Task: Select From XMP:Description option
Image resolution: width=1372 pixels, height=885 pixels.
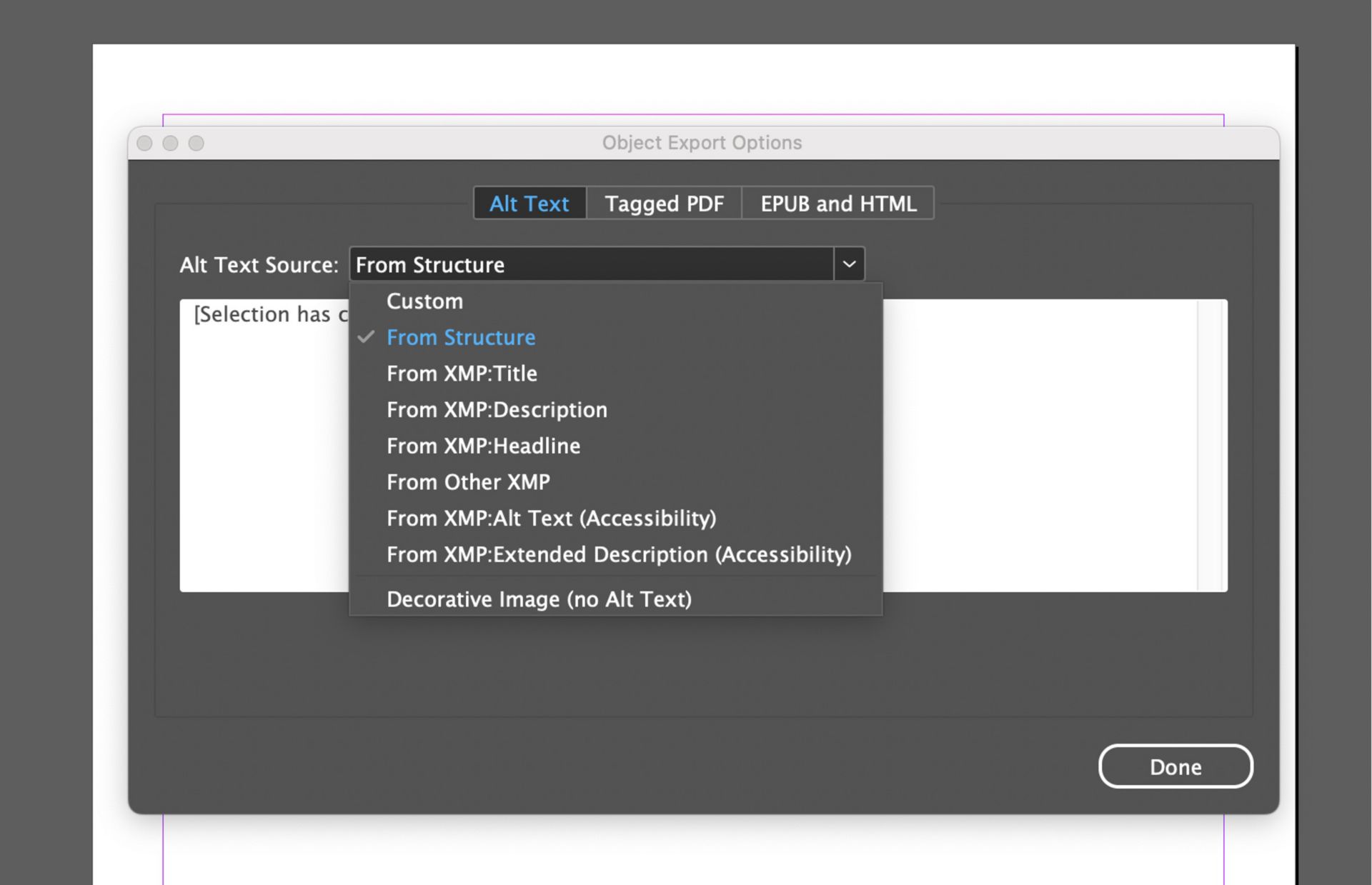Action: point(497,409)
